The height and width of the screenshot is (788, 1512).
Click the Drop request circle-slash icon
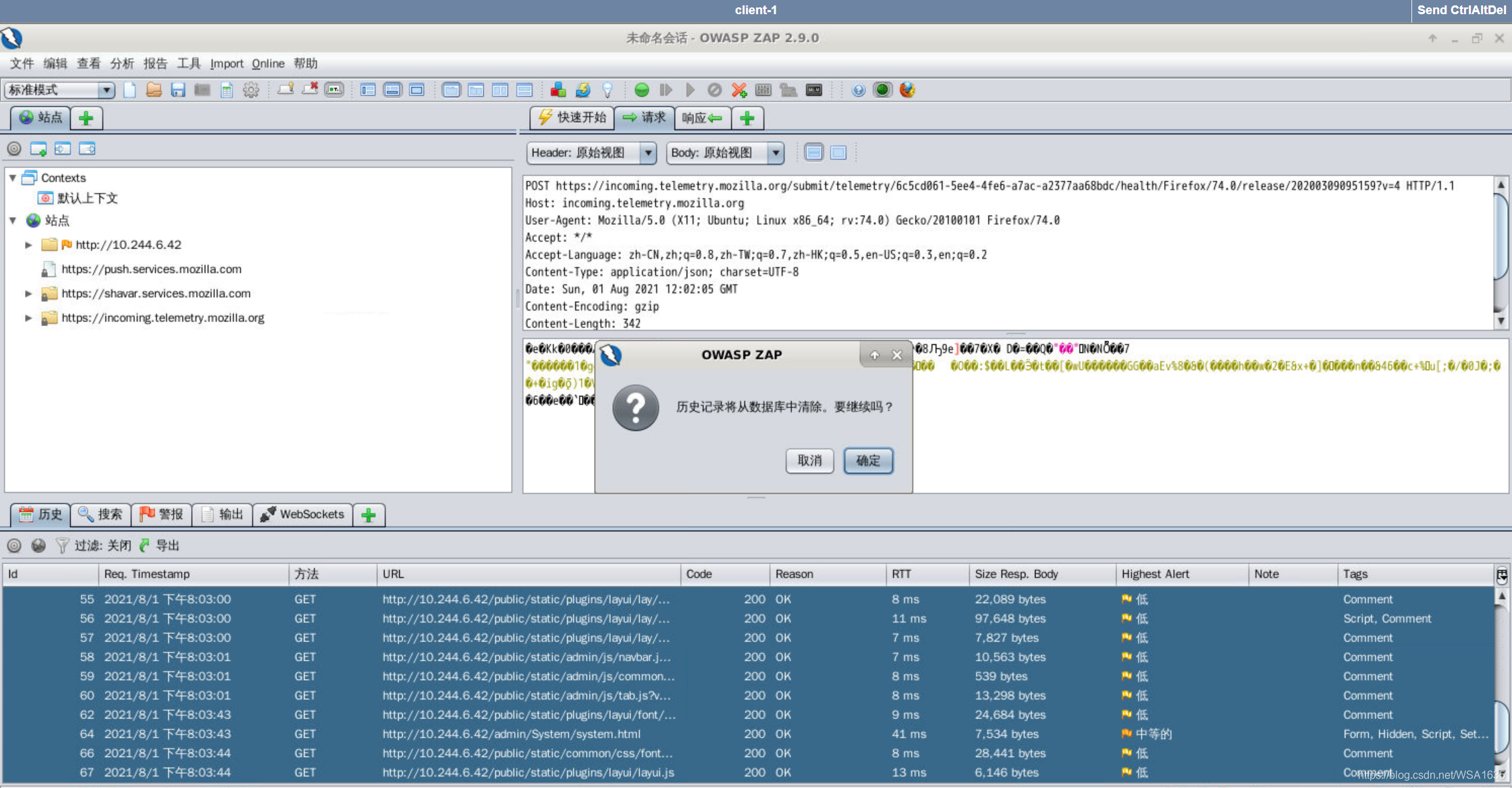click(x=715, y=90)
